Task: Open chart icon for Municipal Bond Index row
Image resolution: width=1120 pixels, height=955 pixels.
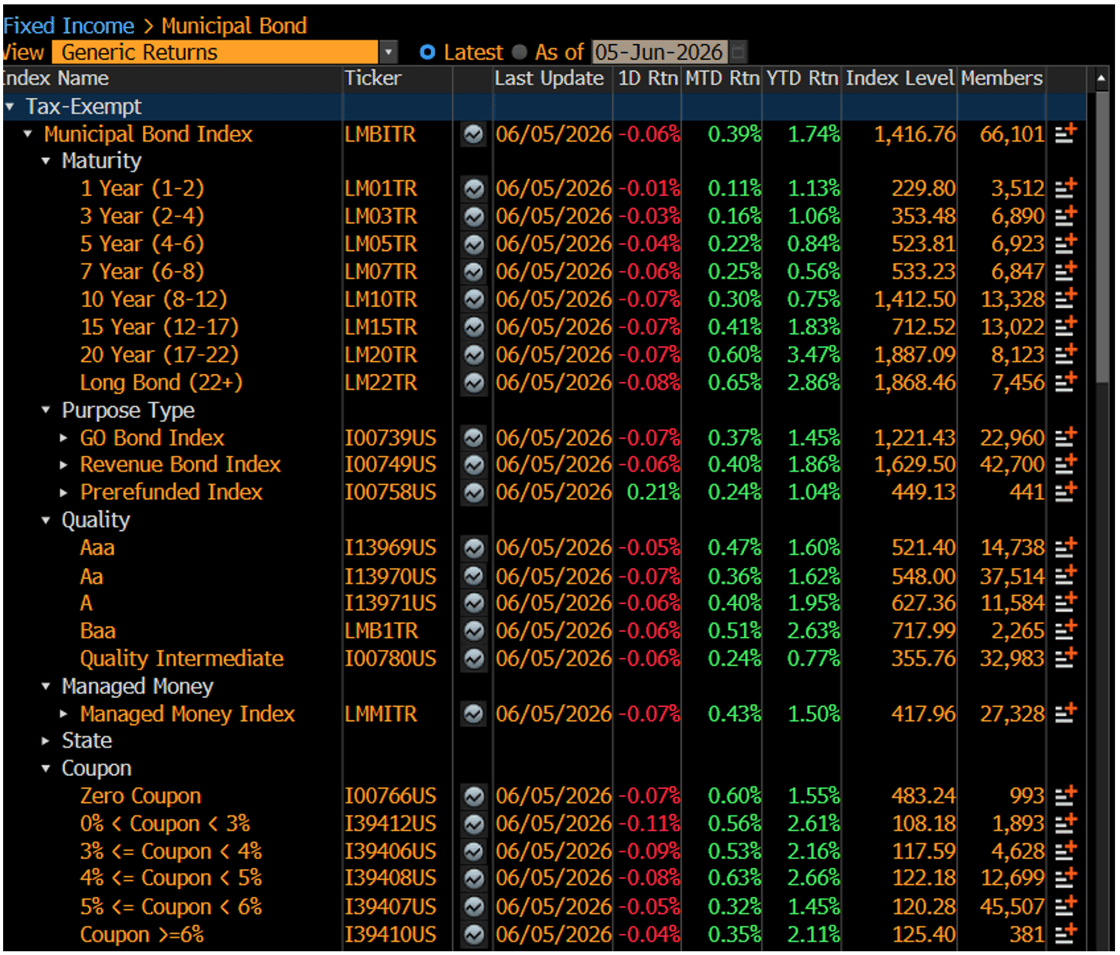Action: point(473,134)
